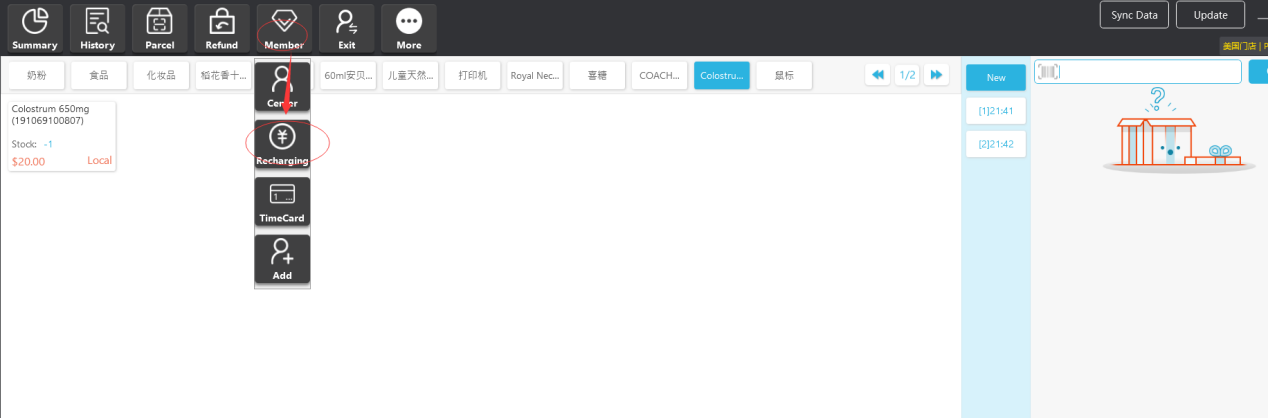Image resolution: width=1268 pixels, height=418 pixels.
Task: Click the Sync Data button
Action: tap(1134, 15)
